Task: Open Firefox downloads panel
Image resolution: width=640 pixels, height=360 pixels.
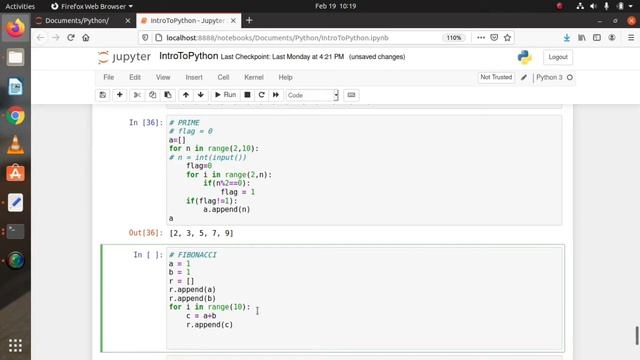Action: tap(567, 38)
